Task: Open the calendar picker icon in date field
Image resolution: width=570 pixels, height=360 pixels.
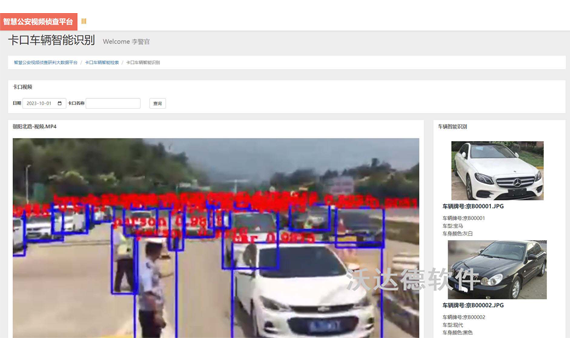Action: coord(60,104)
